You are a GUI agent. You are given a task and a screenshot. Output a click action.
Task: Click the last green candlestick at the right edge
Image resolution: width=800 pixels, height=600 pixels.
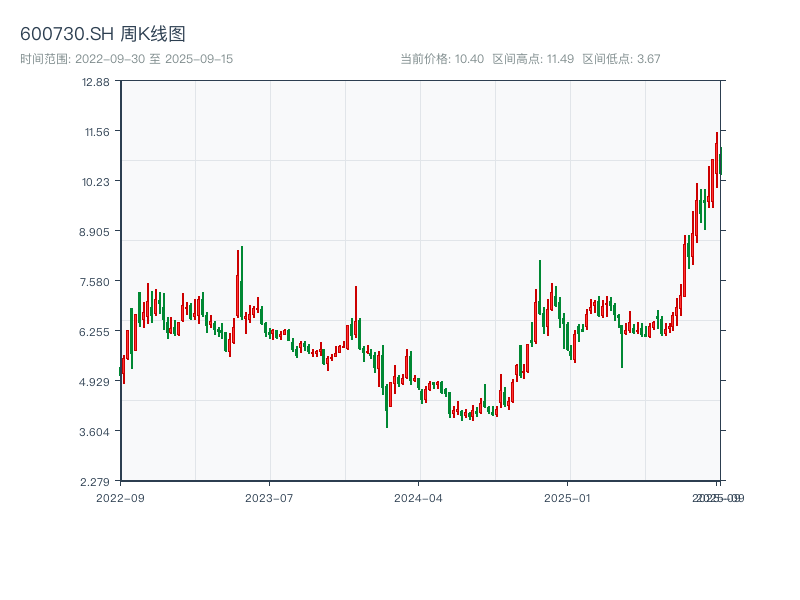click(x=721, y=161)
